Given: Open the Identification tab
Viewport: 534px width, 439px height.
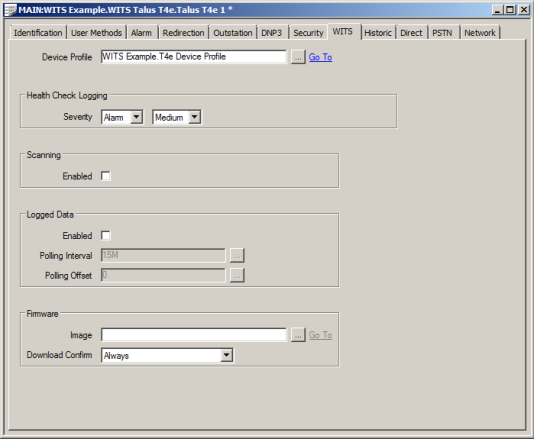Looking at the screenshot, I should pos(38,33).
